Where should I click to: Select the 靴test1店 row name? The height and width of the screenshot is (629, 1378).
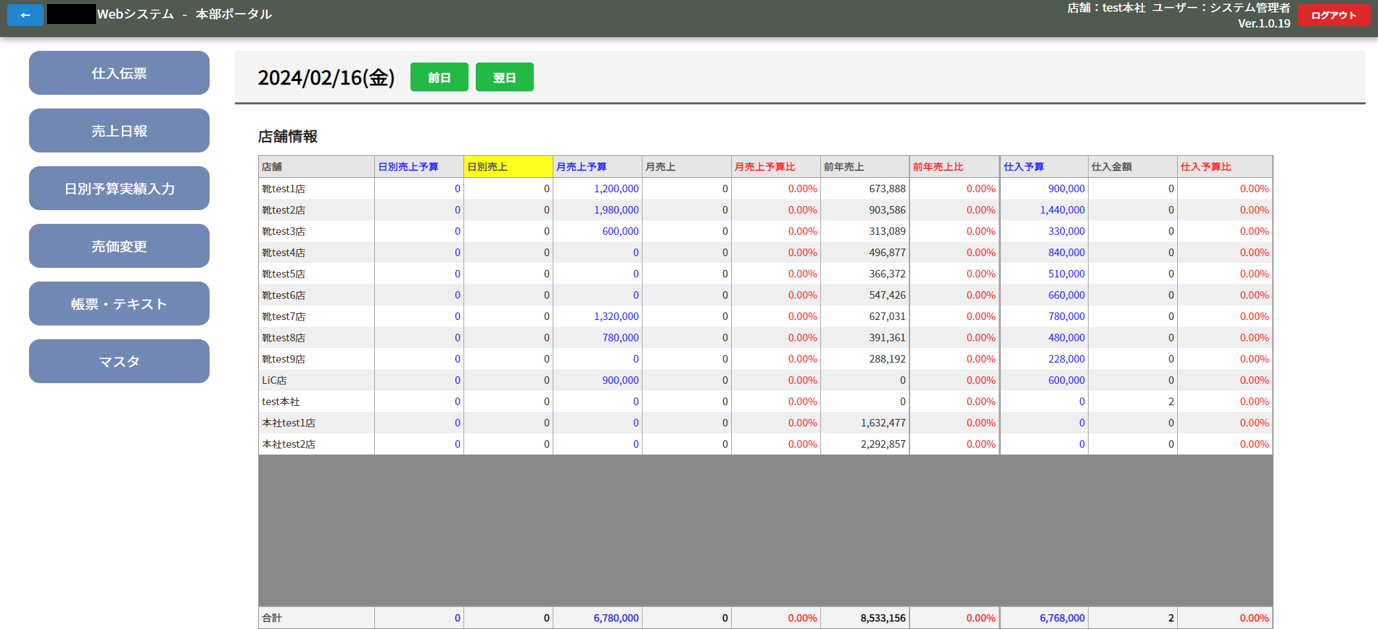pos(284,189)
